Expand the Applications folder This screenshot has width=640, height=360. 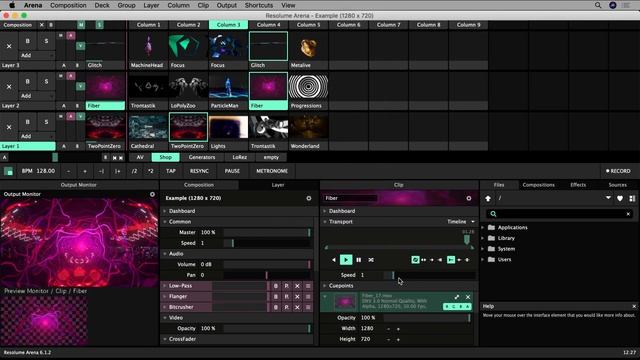click(483, 227)
